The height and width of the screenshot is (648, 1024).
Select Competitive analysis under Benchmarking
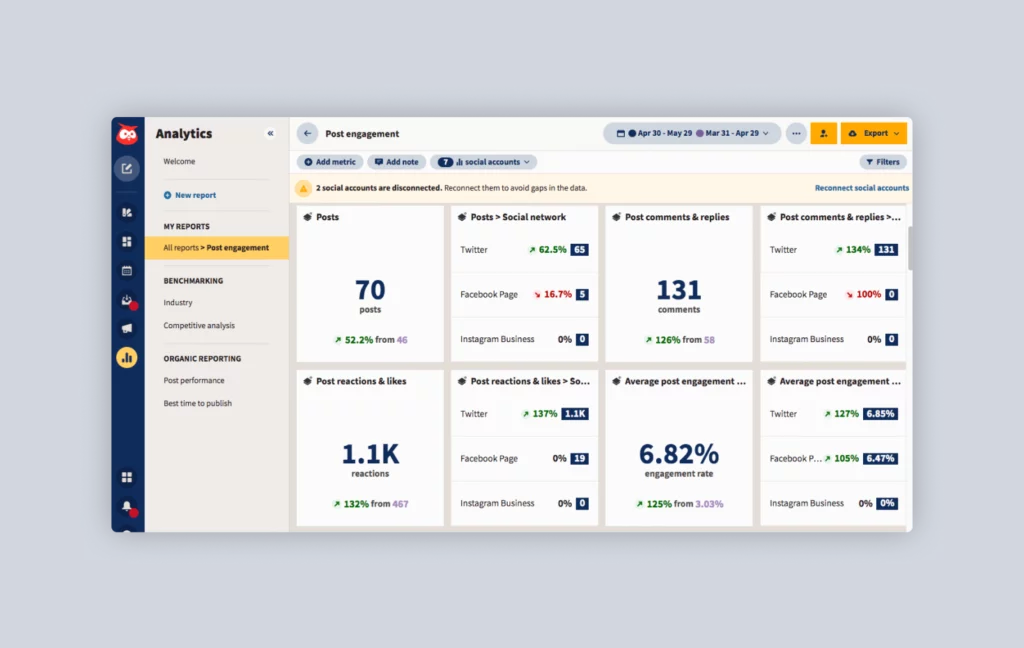click(199, 325)
